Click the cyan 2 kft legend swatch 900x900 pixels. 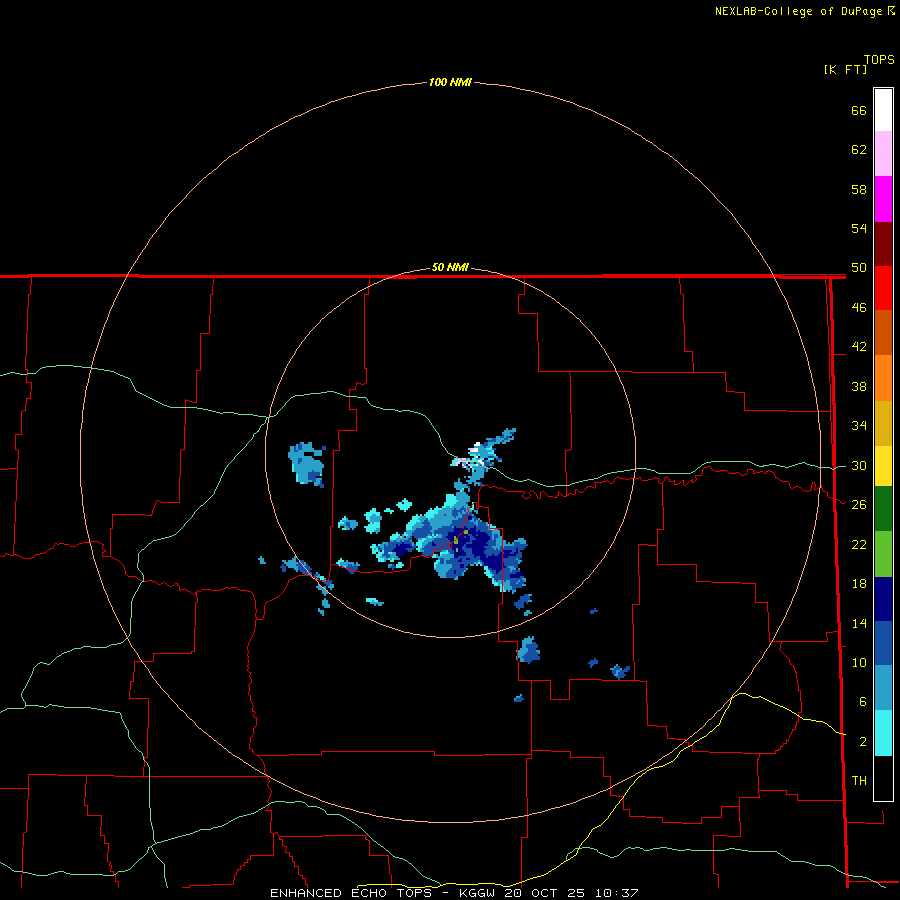[x=883, y=733]
